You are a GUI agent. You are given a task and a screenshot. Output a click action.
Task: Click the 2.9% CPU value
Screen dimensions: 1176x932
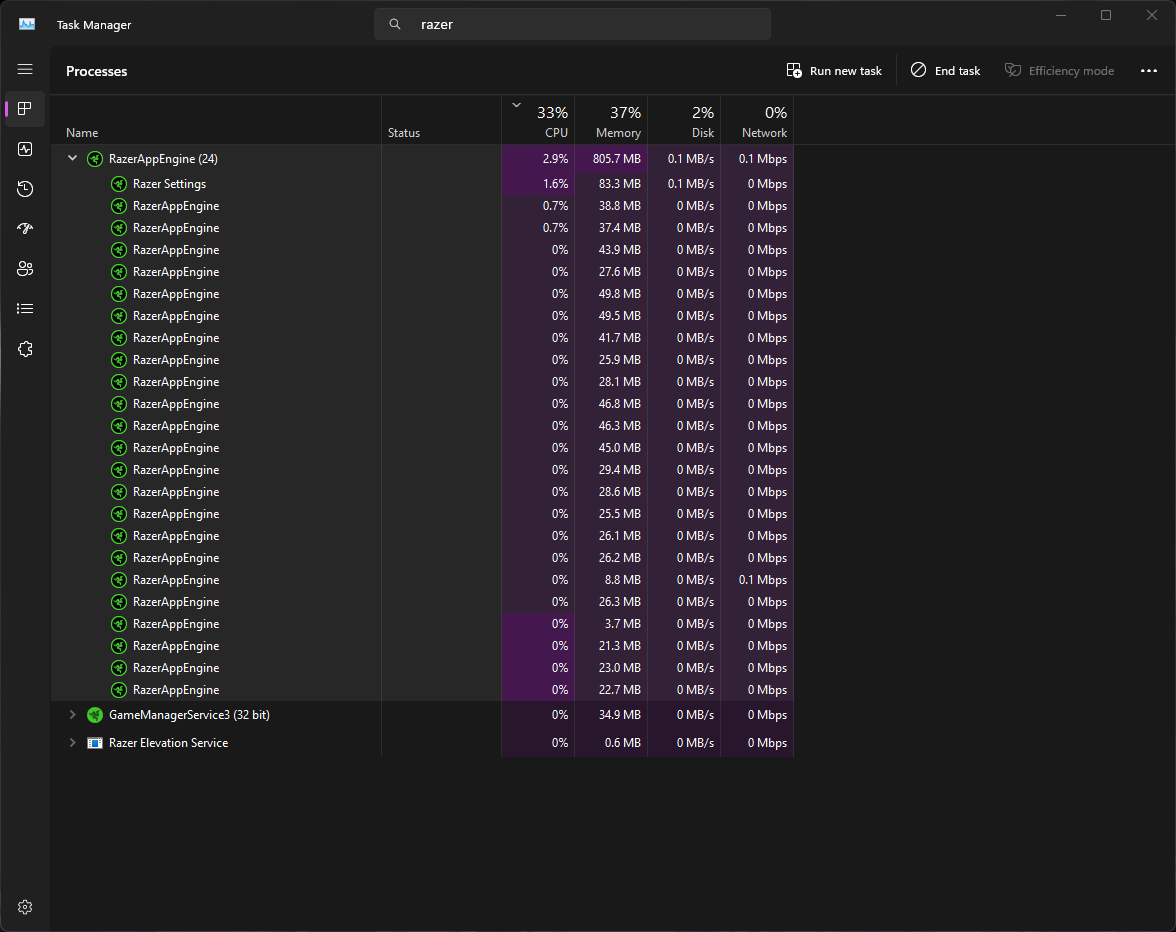[x=555, y=159]
